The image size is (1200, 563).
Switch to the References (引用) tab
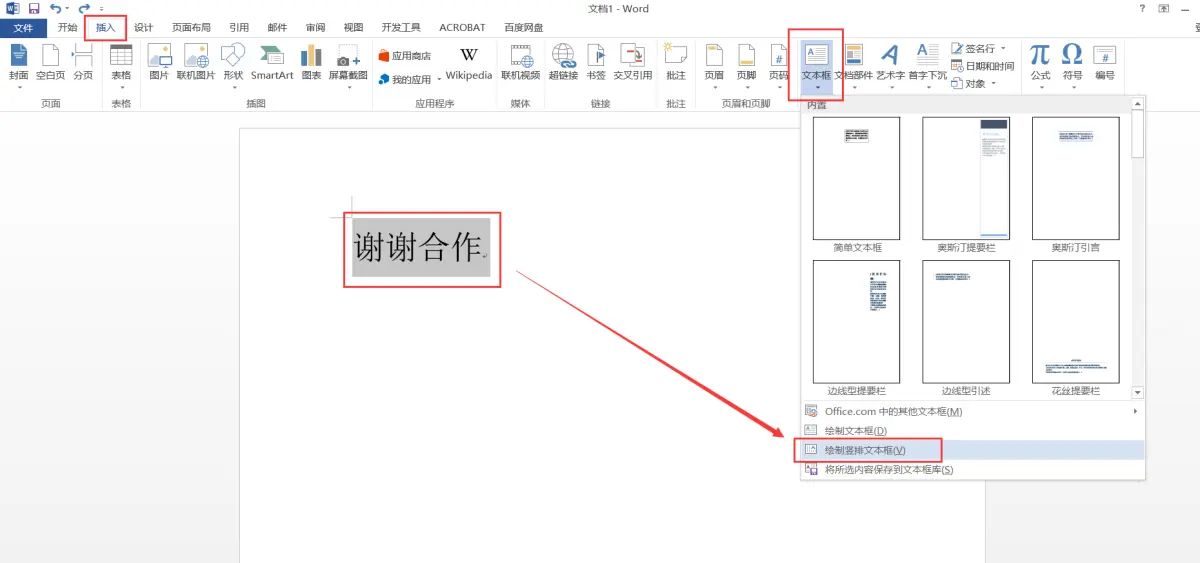[239, 28]
